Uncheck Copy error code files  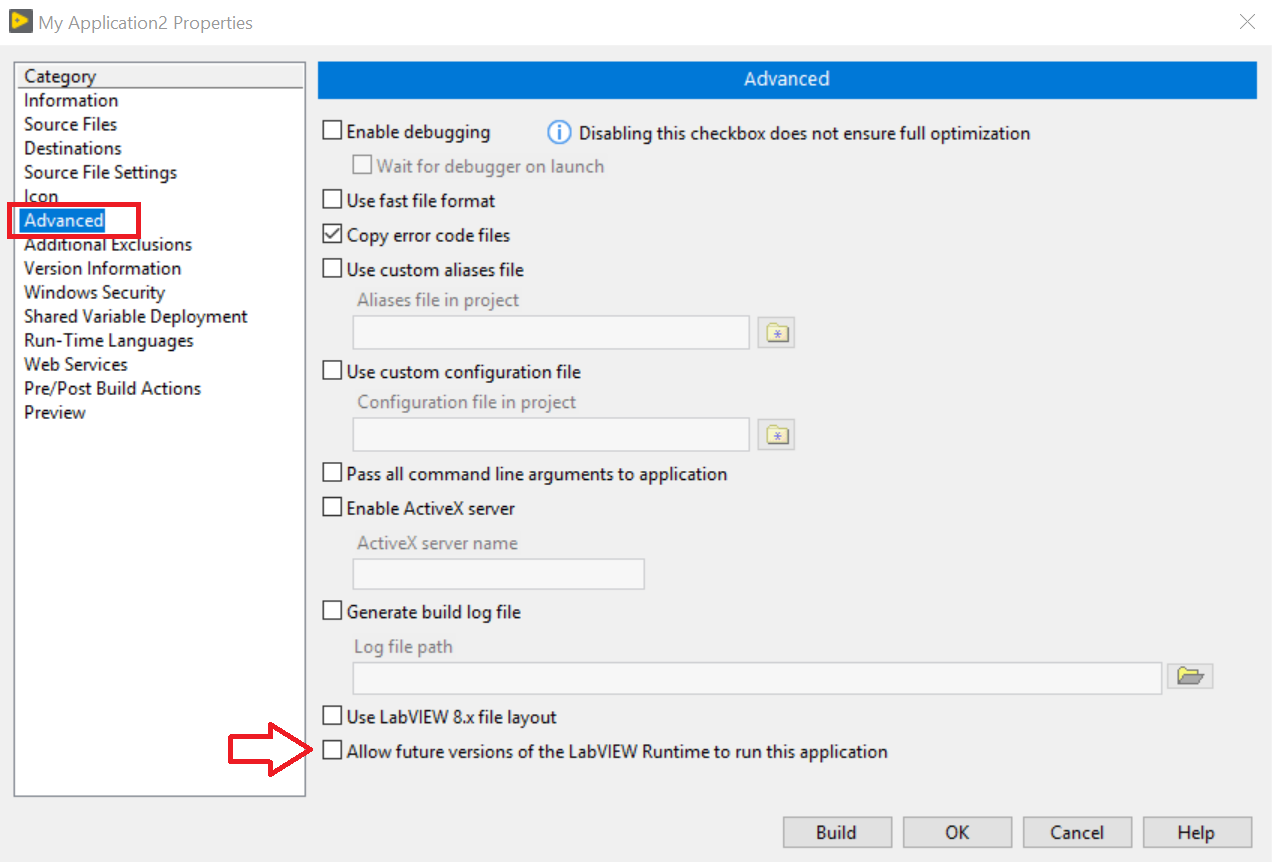click(x=332, y=235)
